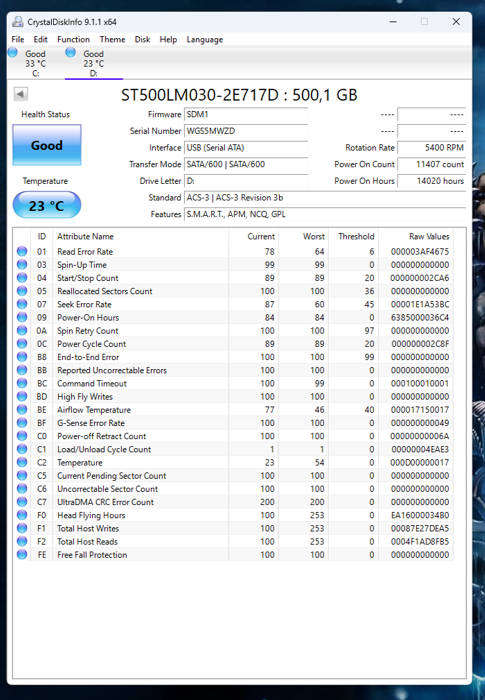The image size is (485, 700).
Task: Click status icon for G-Sense Error Rate
Action: point(21,423)
